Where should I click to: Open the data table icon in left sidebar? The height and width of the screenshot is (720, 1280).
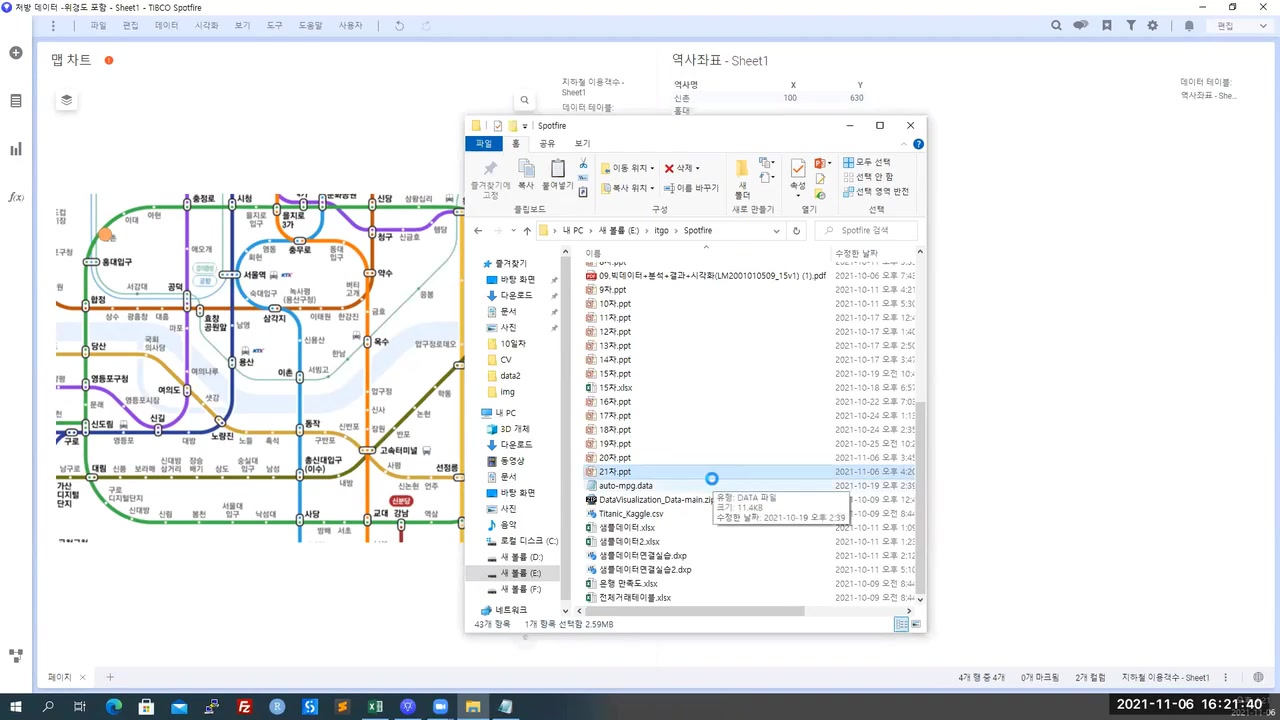point(16,101)
